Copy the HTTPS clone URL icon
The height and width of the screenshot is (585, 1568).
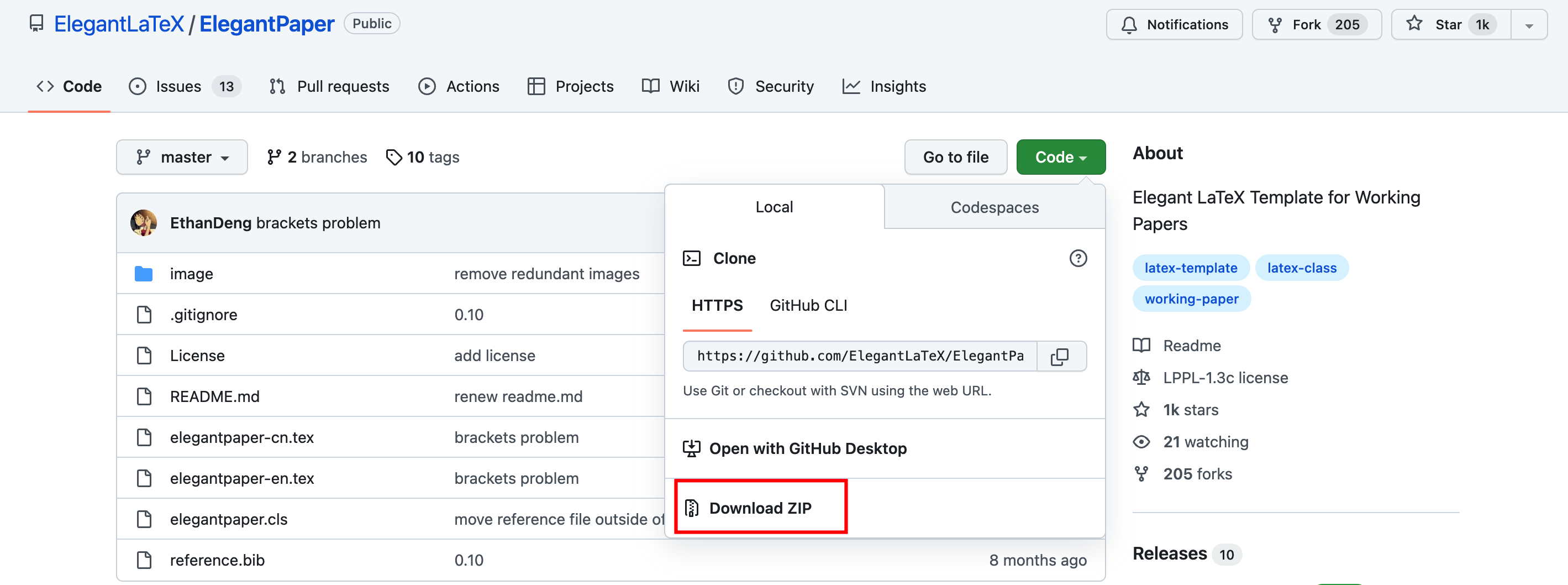click(1060, 357)
